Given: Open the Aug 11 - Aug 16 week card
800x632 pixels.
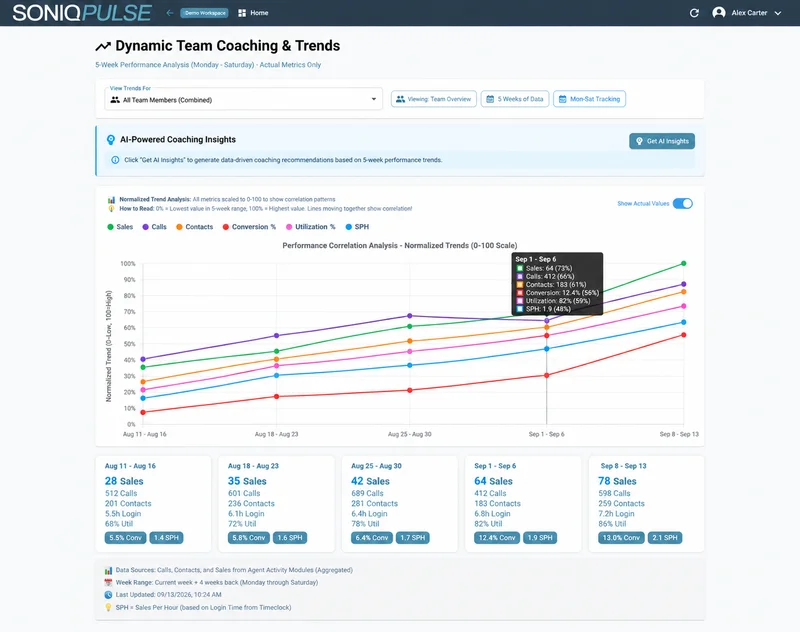Looking at the screenshot, I should click(x=153, y=504).
